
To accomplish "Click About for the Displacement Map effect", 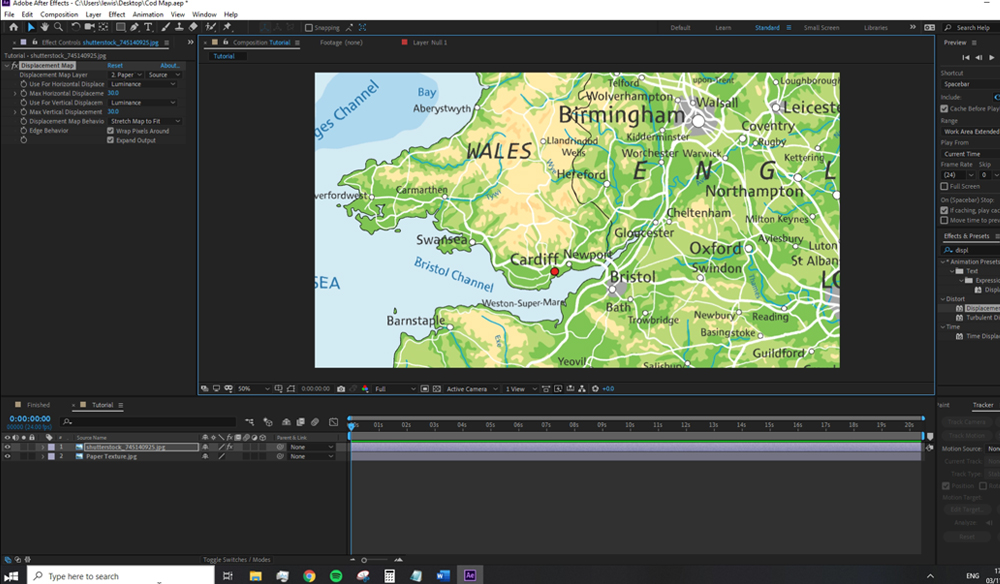I will (170, 66).
